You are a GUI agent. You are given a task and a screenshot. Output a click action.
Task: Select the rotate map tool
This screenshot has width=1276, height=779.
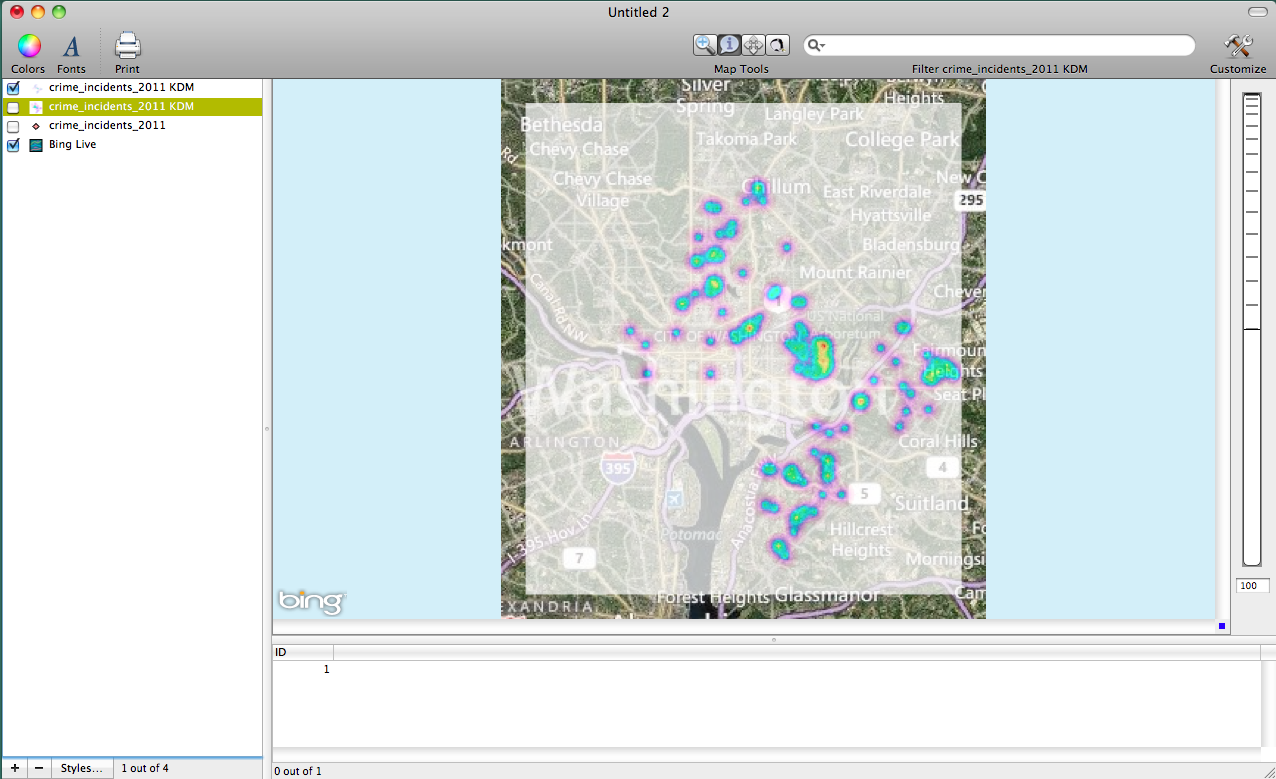click(x=777, y=45)
